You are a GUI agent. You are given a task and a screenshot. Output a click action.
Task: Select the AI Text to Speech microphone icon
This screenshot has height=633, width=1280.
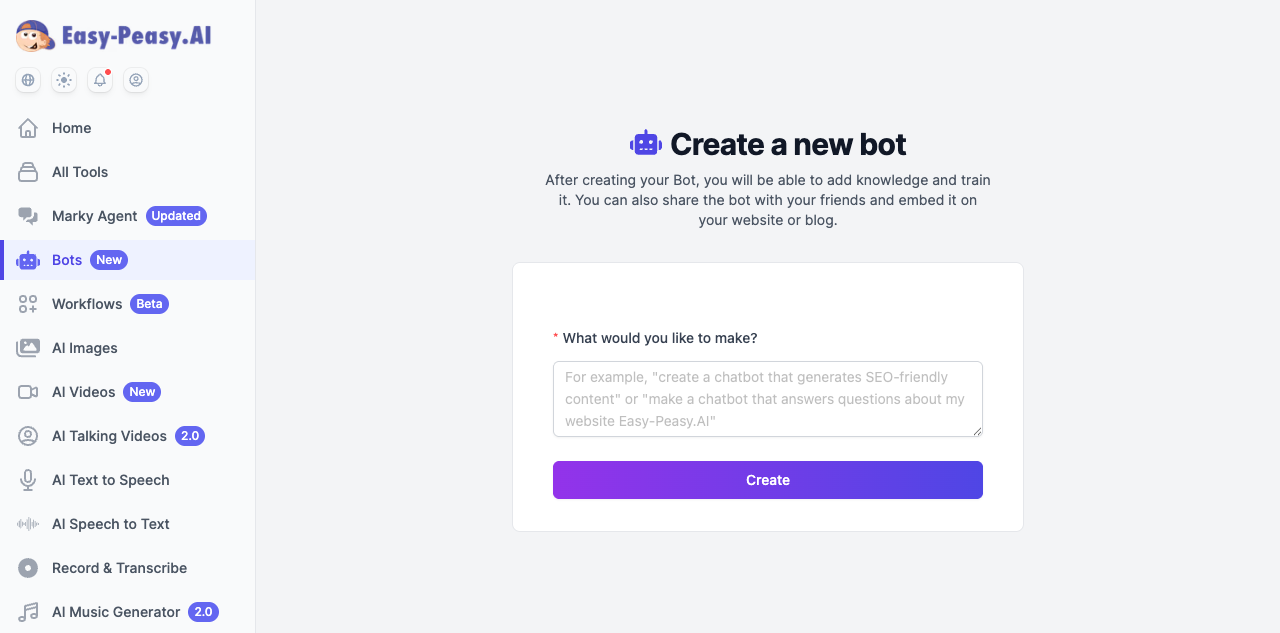coord(28,480)
